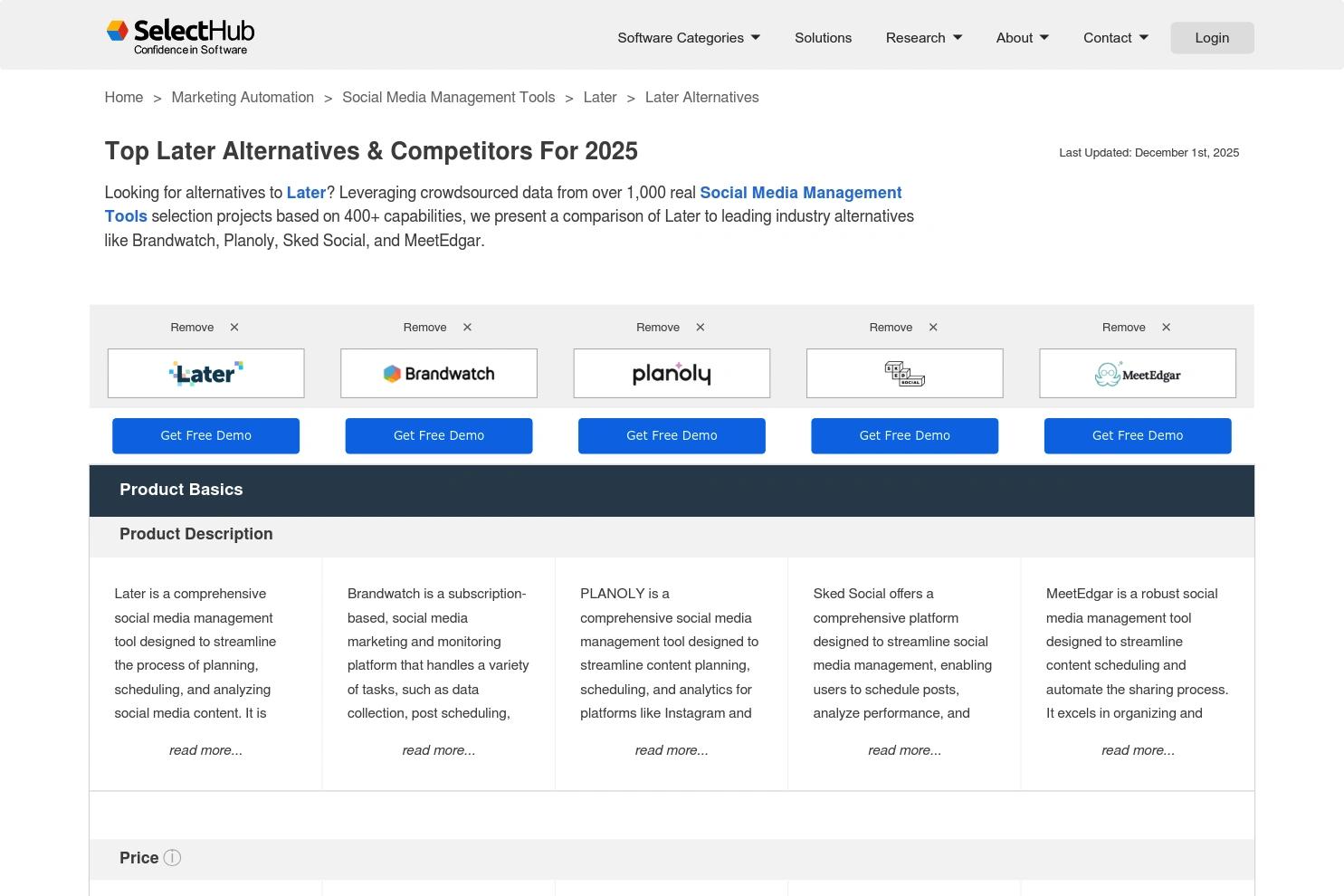Open Social Media Management Tools breadcrumb
This screenshot has height=896, width=1344.
449,98
